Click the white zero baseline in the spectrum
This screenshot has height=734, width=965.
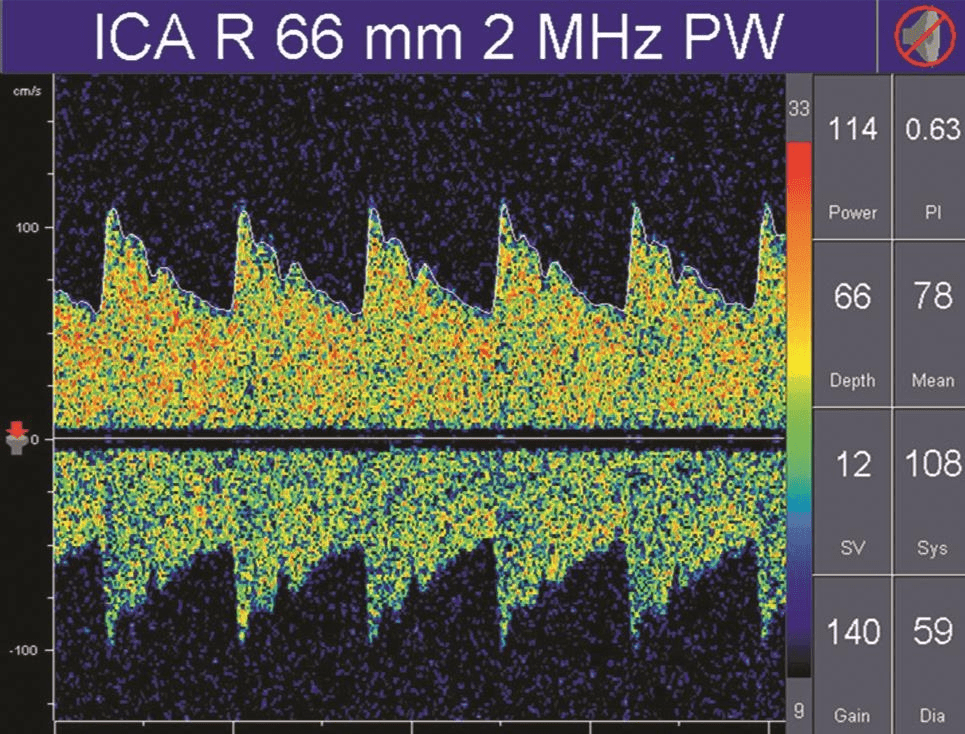click(x=420, y=439)
